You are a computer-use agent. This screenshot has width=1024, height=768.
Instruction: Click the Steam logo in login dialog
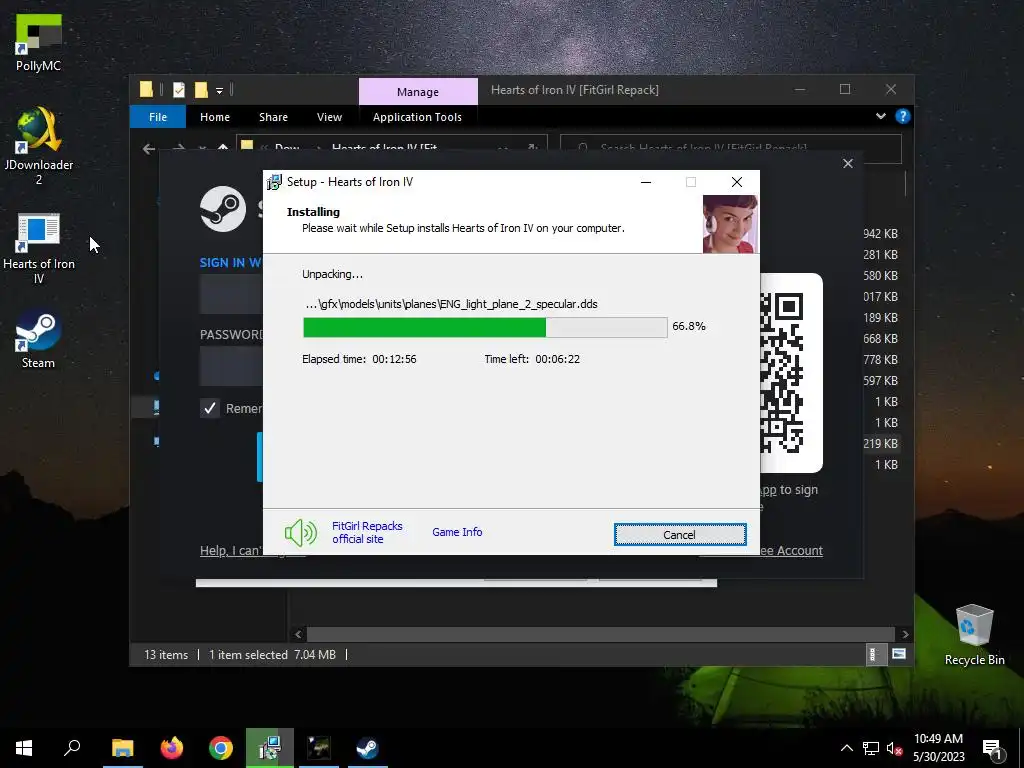pyautogui.click(x=223, y=209)
